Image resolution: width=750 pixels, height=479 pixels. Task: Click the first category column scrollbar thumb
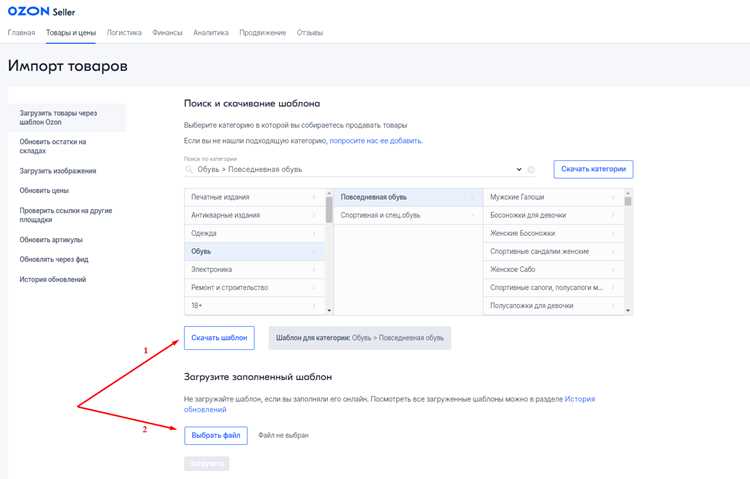pos(329,210)
